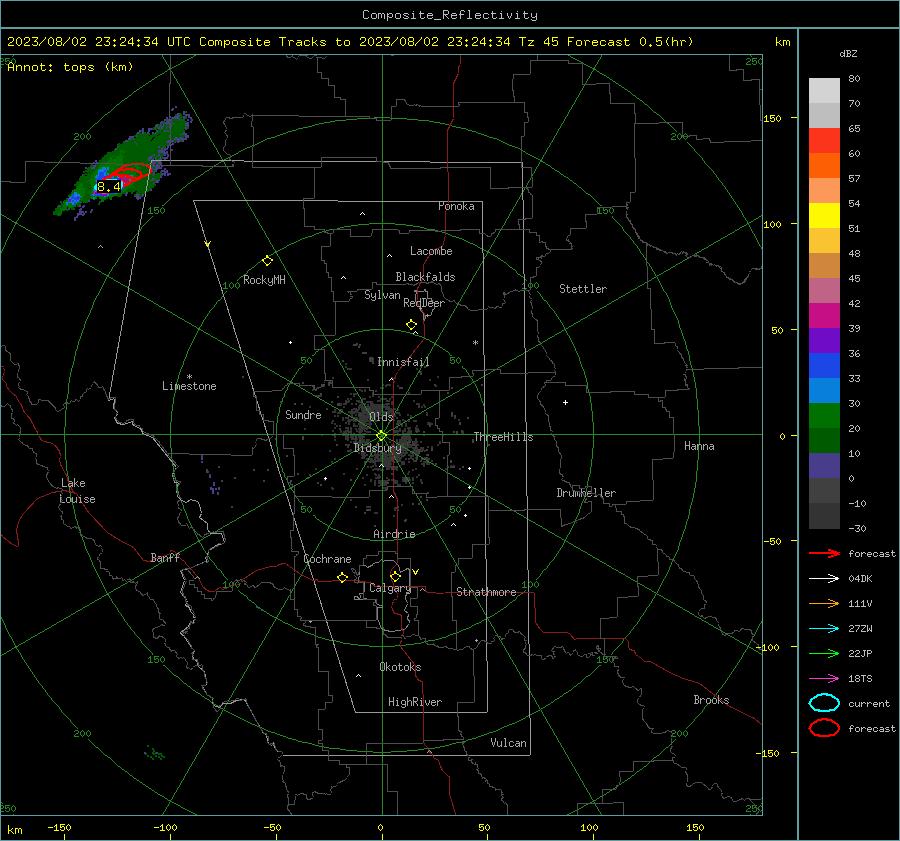
Task: Click the Innisfail label
Action: 403,362
